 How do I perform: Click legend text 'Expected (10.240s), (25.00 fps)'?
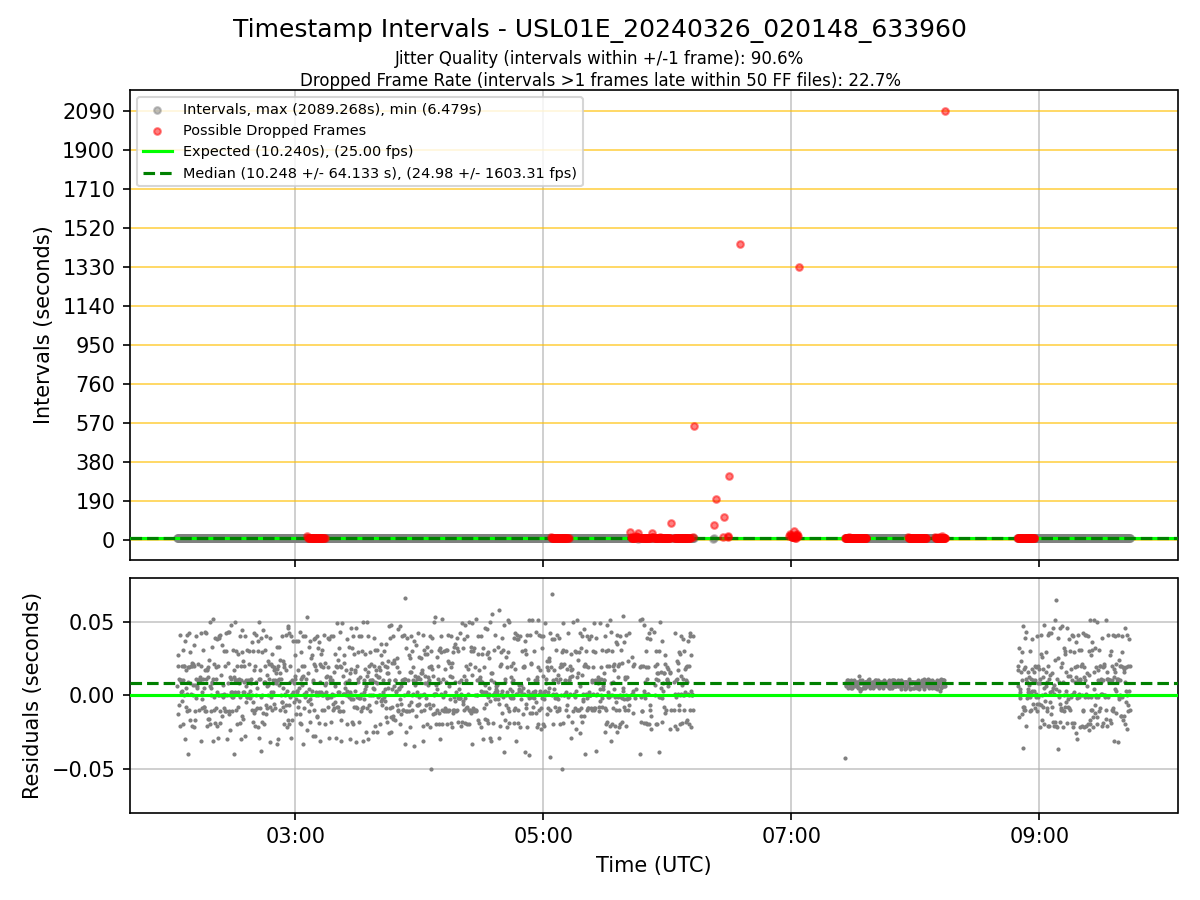click(x=298, y=151)
